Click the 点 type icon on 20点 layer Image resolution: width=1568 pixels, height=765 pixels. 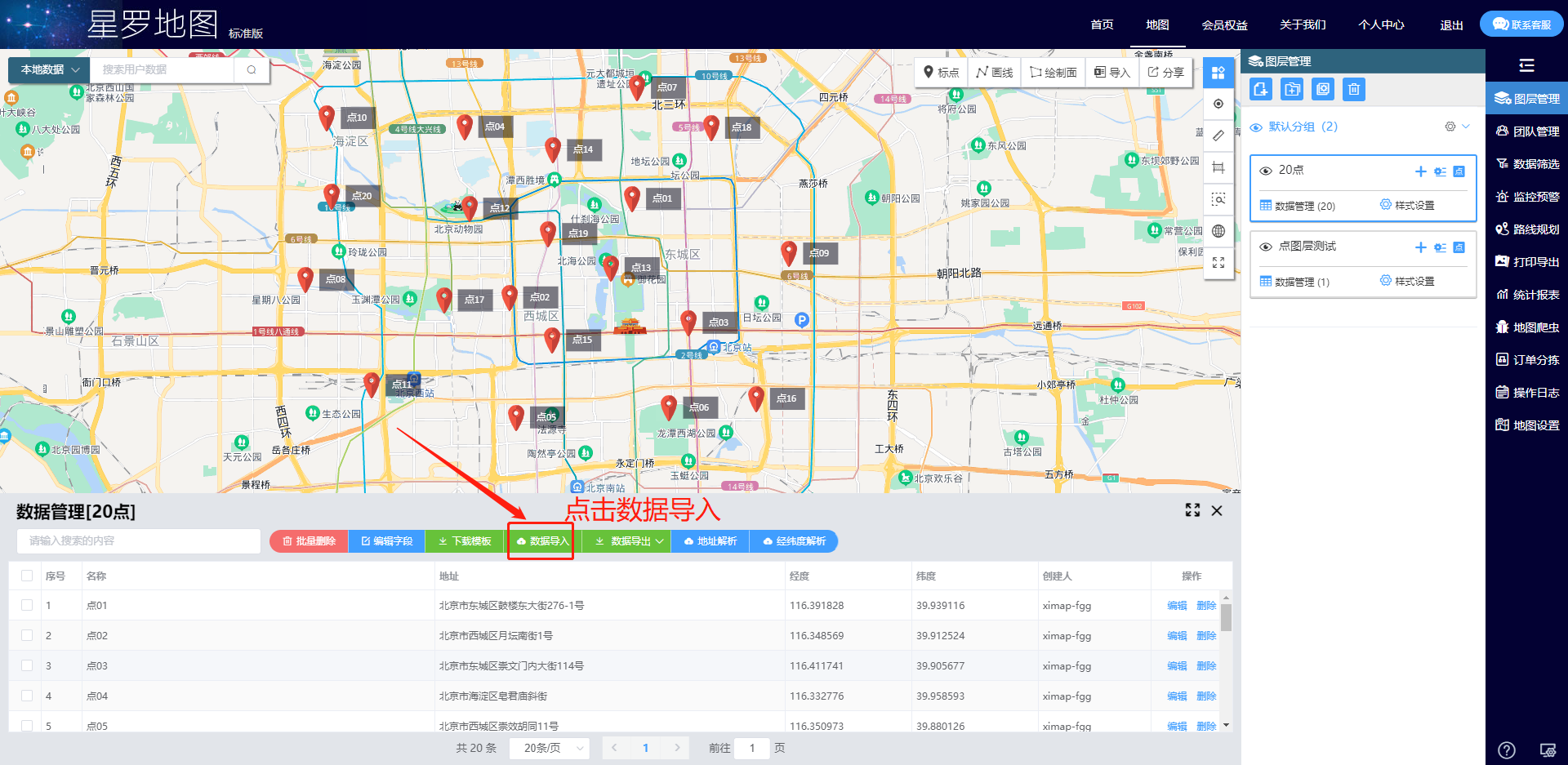point(1459,171)
